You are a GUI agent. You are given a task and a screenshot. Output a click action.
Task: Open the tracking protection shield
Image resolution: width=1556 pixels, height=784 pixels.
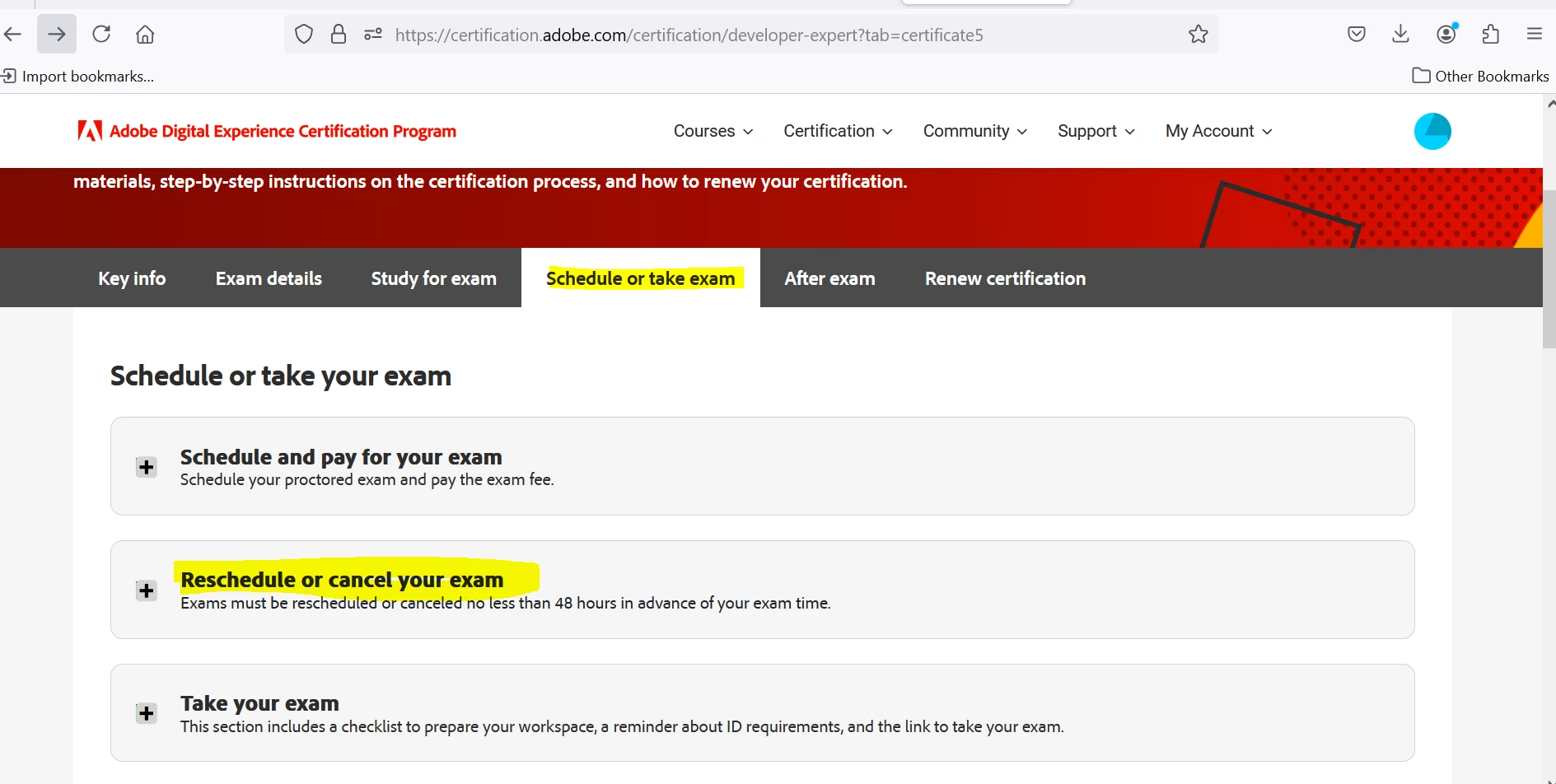coord(304,34)
